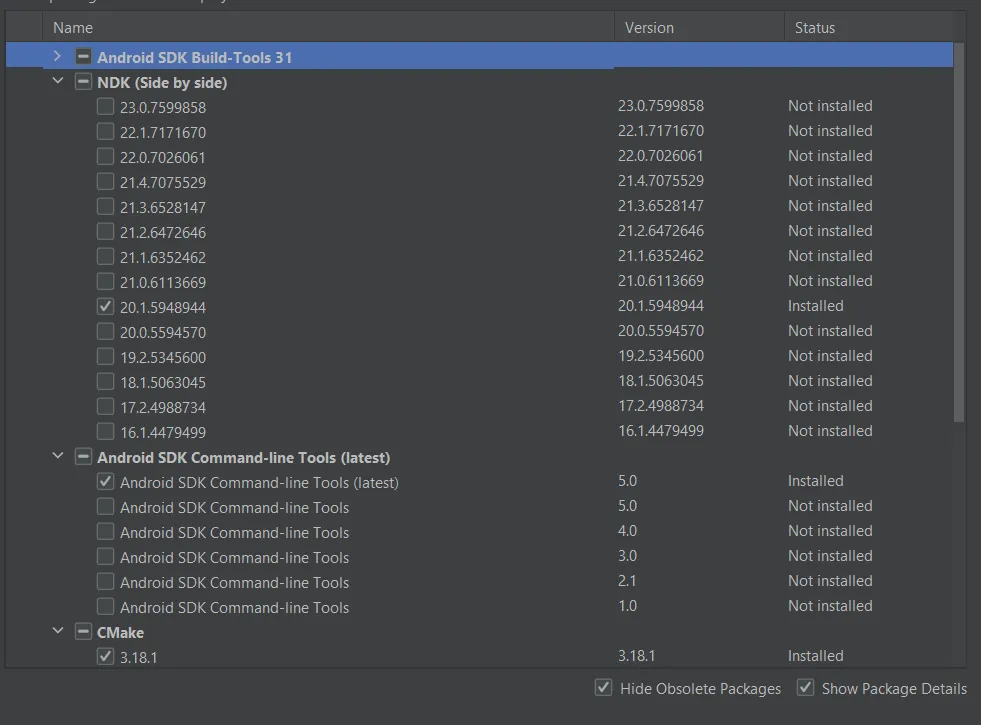This screenshot has height=725, width=981.
Task: Toggle Hide Obsolete Packages checkbox
Action: (x=603, y=687)
